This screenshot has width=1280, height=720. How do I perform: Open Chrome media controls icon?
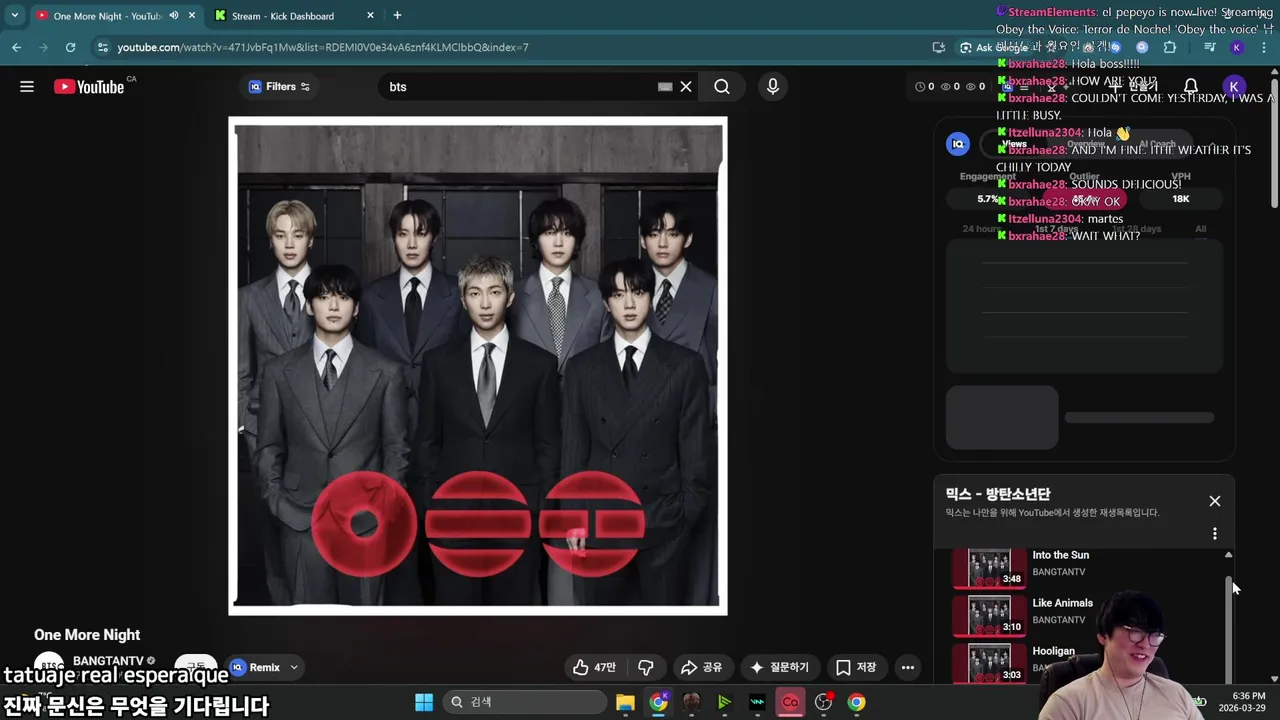(x=1210, y=47)
